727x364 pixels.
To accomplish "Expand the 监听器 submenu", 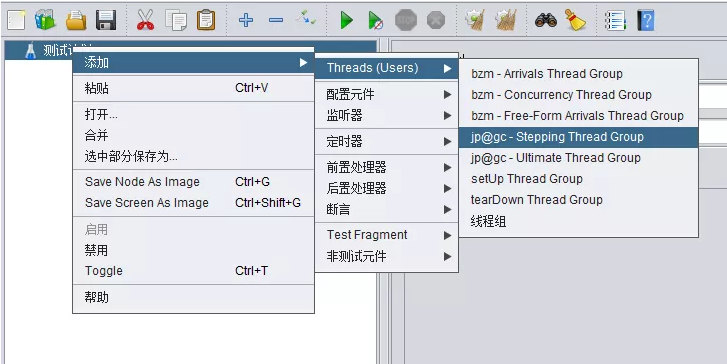I will point(387,115).
